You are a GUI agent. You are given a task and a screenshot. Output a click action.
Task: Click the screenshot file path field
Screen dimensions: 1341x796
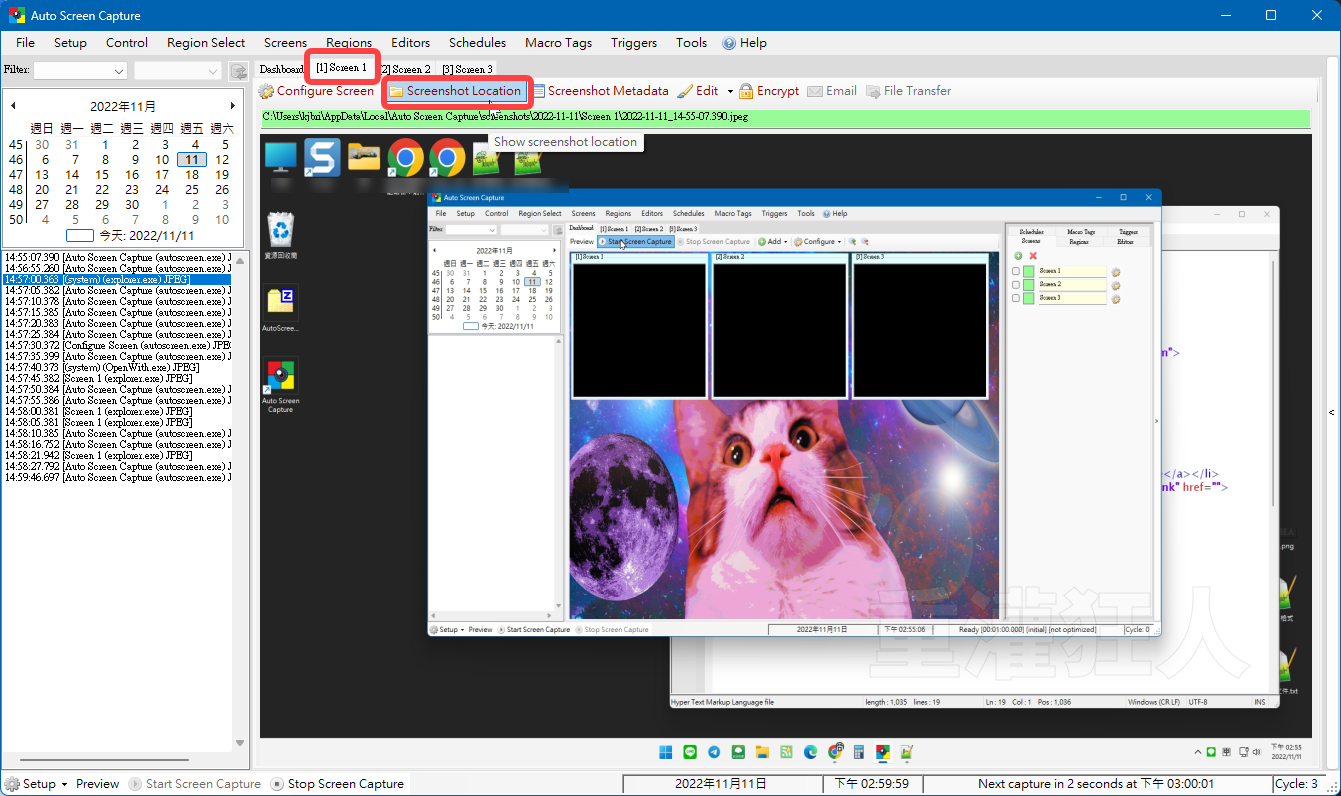coord(784,117)
